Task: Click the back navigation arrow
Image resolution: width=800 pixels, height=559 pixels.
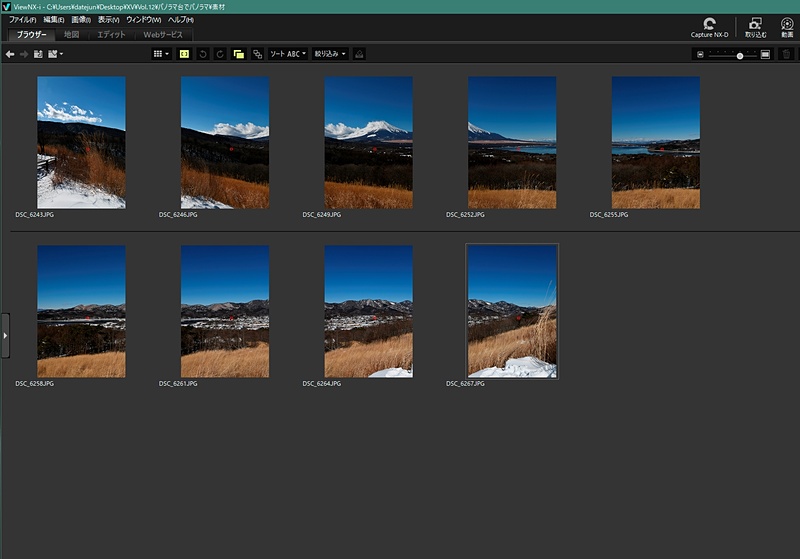Action: 10,54
